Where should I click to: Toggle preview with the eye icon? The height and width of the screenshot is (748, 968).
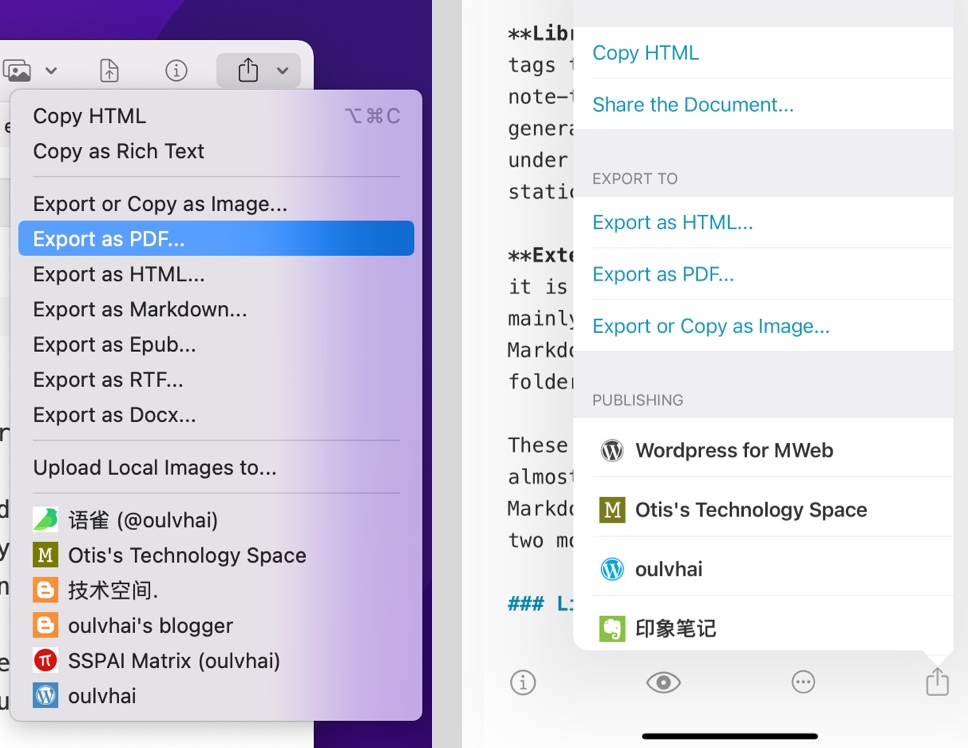pyautogui.click(x=662, y=682)
